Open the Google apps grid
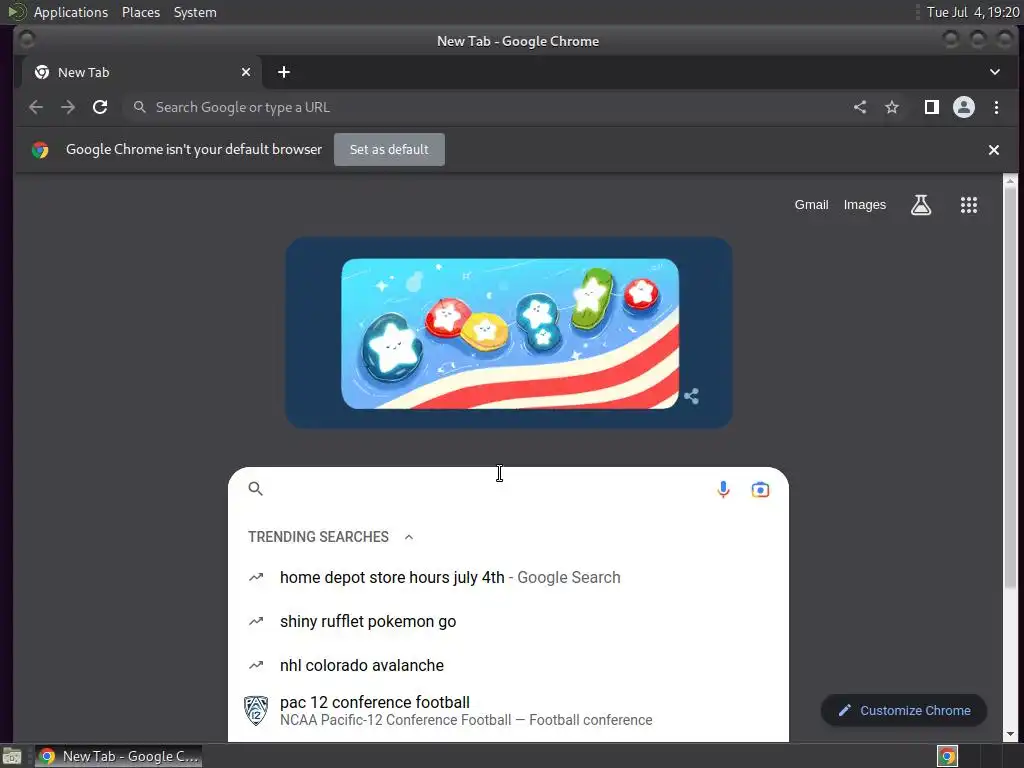 click(969, 205)
